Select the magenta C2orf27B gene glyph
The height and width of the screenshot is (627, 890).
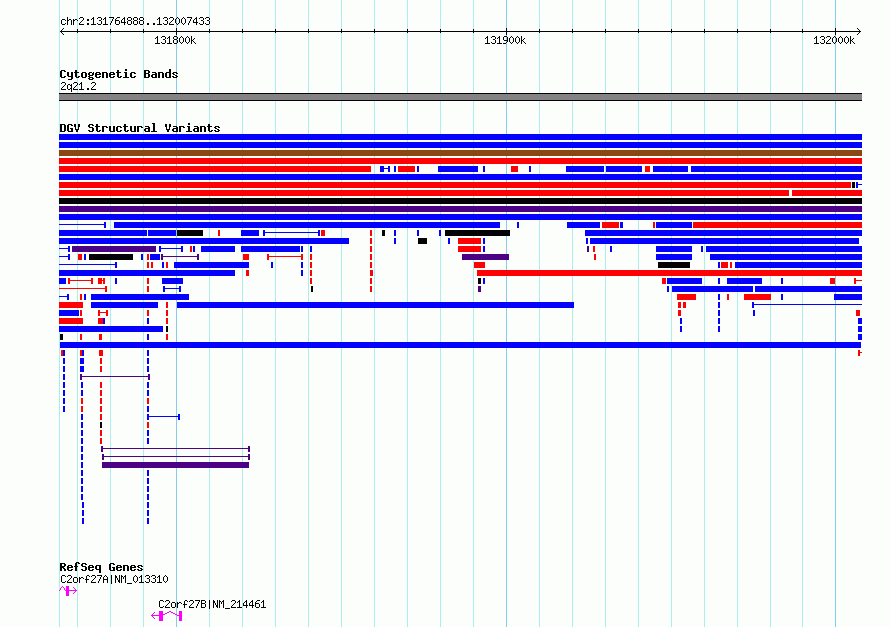click(167, 616)
